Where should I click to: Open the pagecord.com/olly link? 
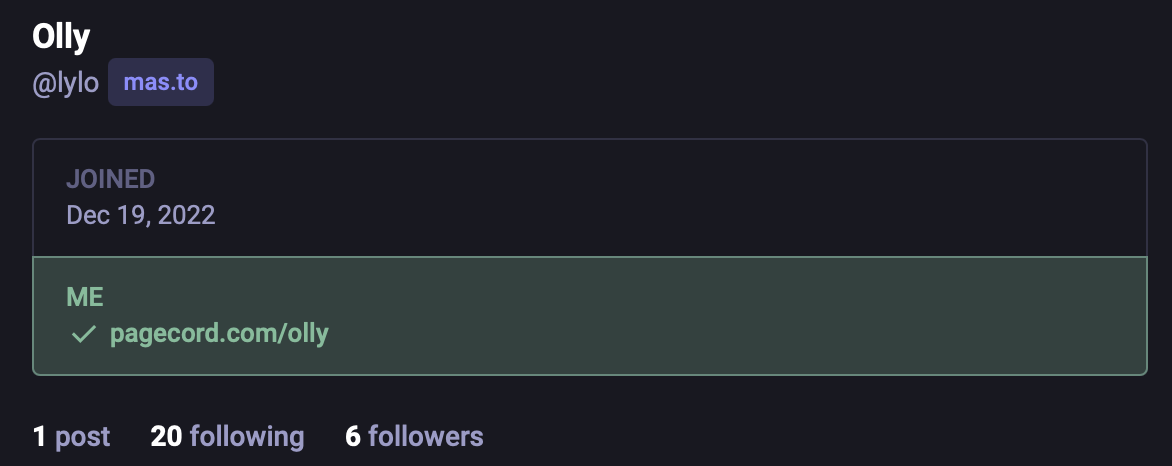pyautogui.click(x=219, y=333)
